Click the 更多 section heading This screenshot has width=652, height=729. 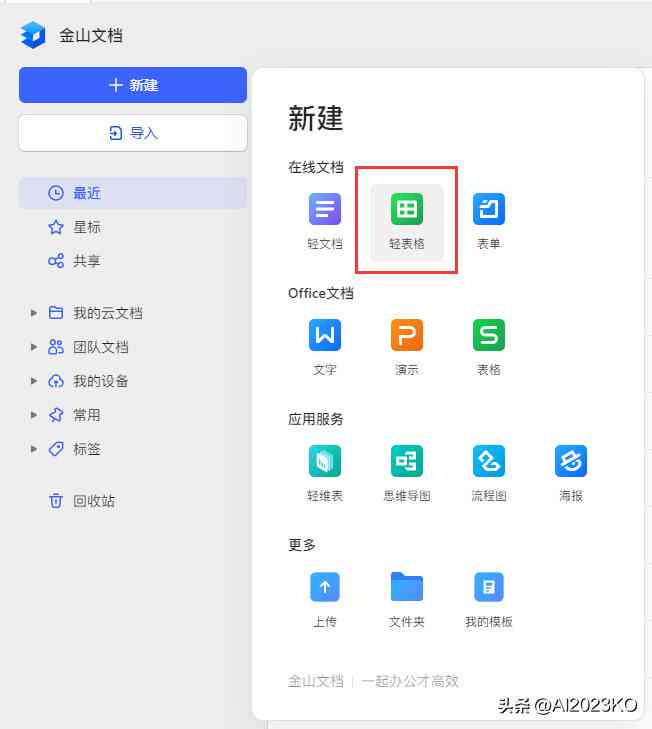tap(302, 544)
